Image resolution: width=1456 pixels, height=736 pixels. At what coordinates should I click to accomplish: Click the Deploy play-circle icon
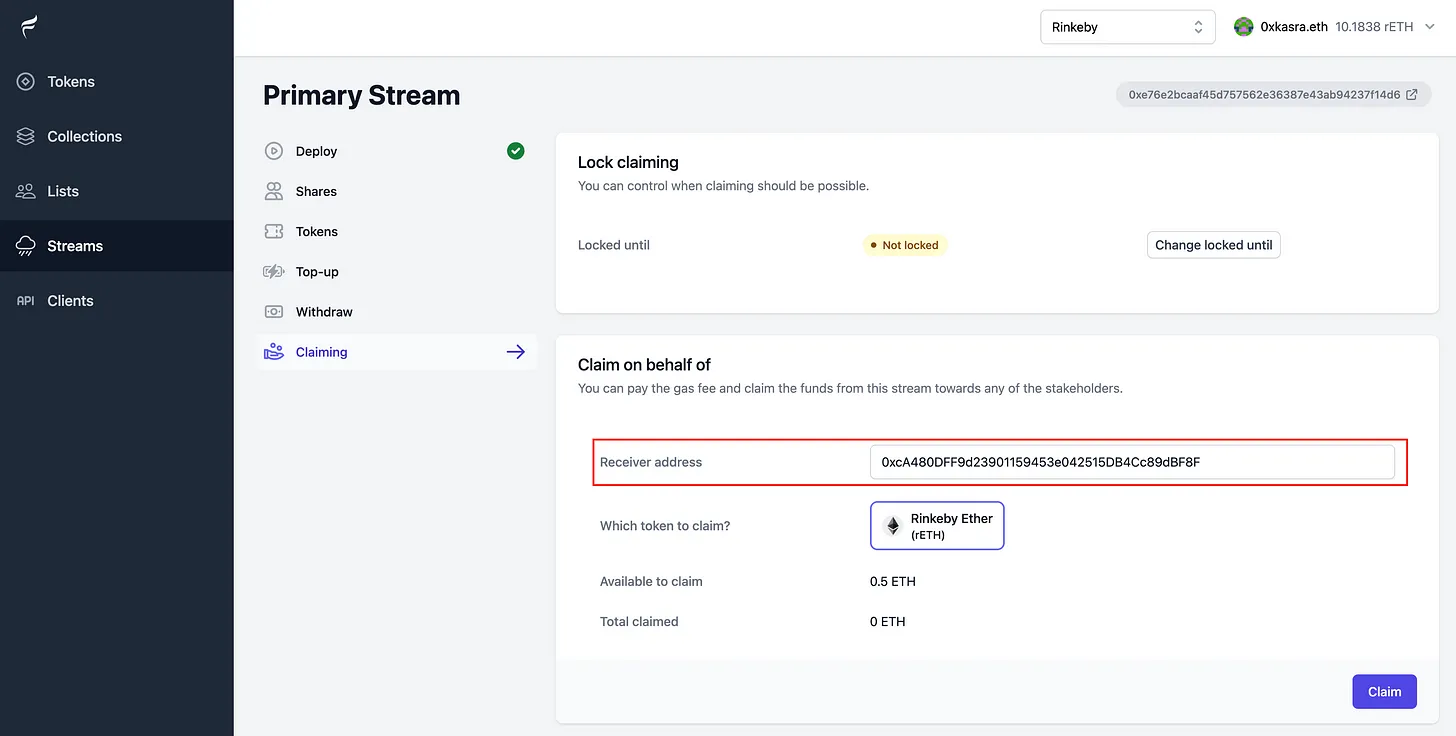(x=274, y=151)
